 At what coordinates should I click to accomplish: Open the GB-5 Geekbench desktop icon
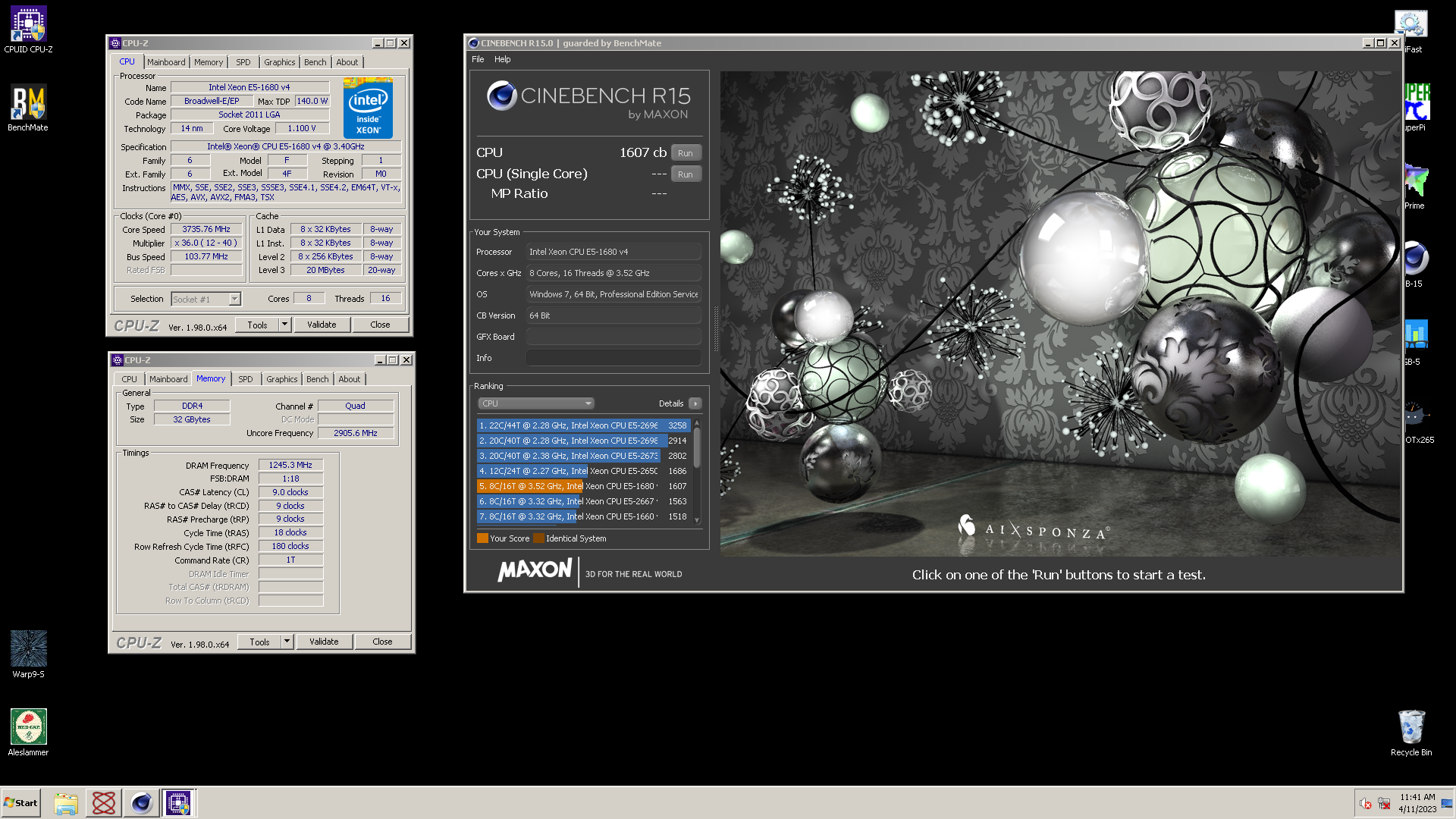(1415, 342)
